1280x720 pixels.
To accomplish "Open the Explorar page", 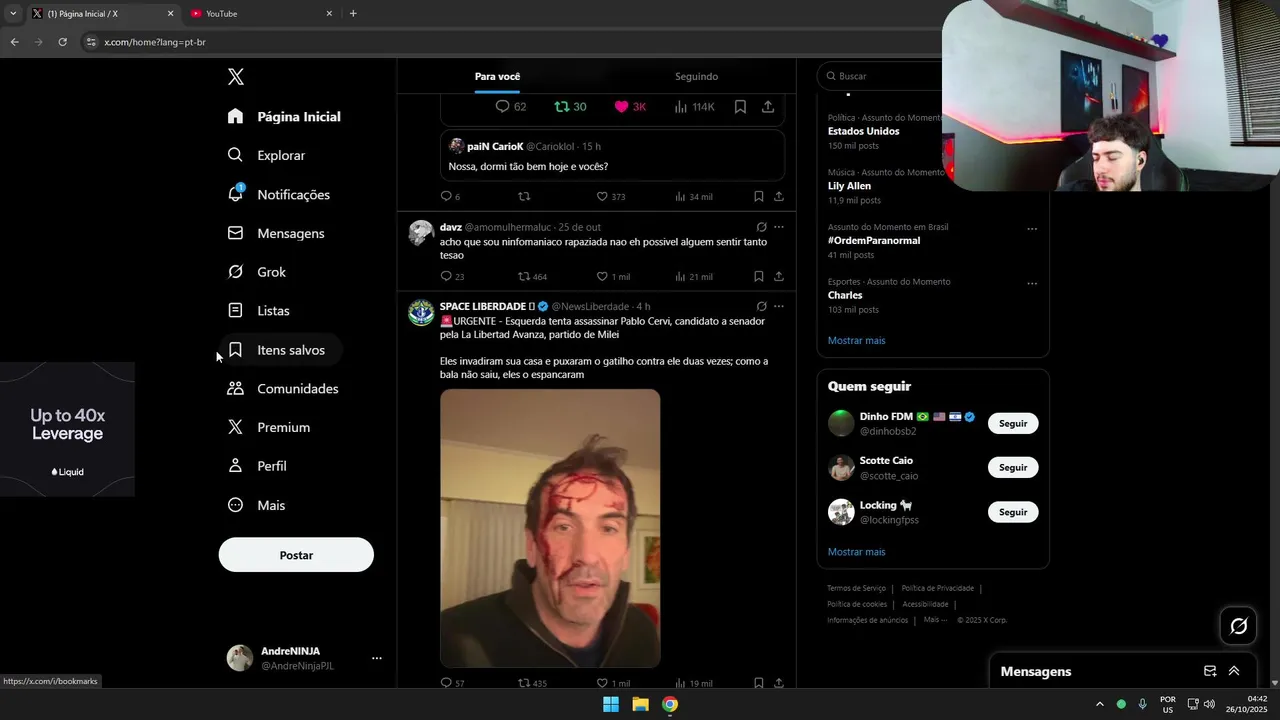I will (x=267, y=155).
